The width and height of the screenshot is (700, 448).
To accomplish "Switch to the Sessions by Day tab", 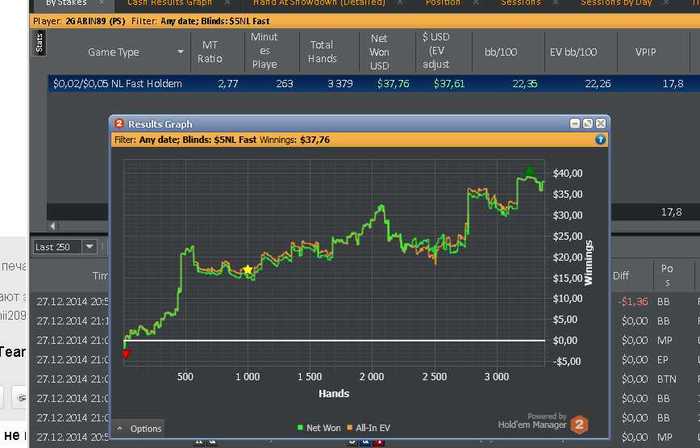I will click(616, 3).
